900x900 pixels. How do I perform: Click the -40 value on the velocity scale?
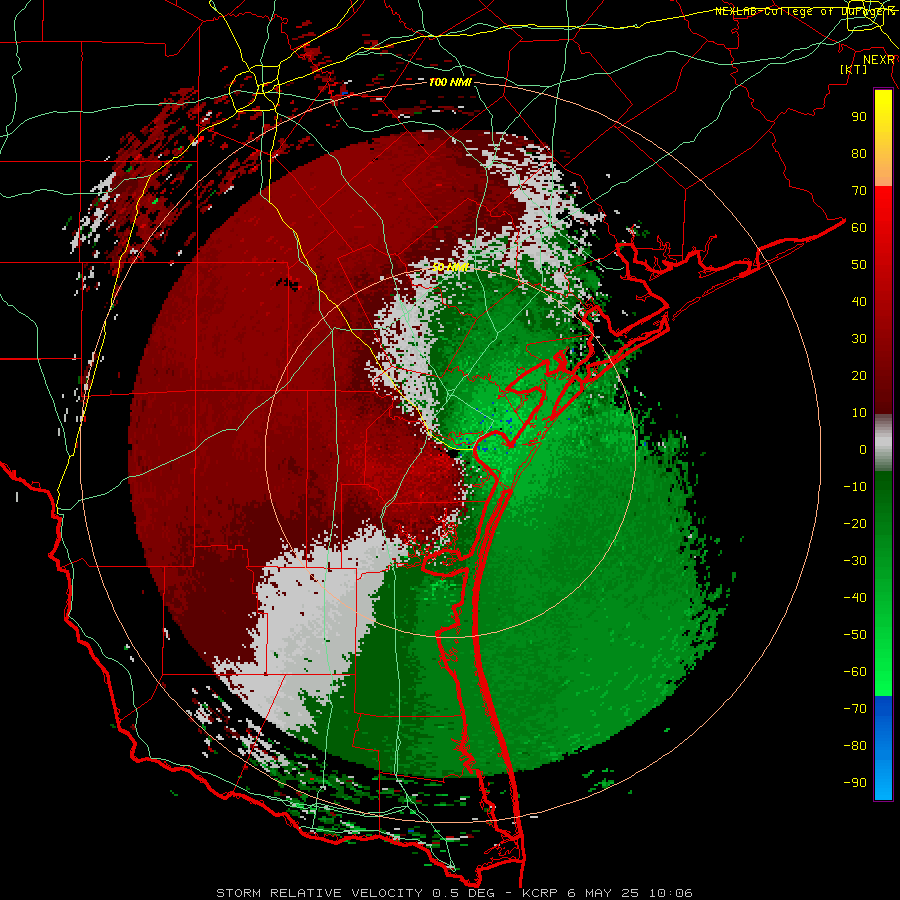855,598
